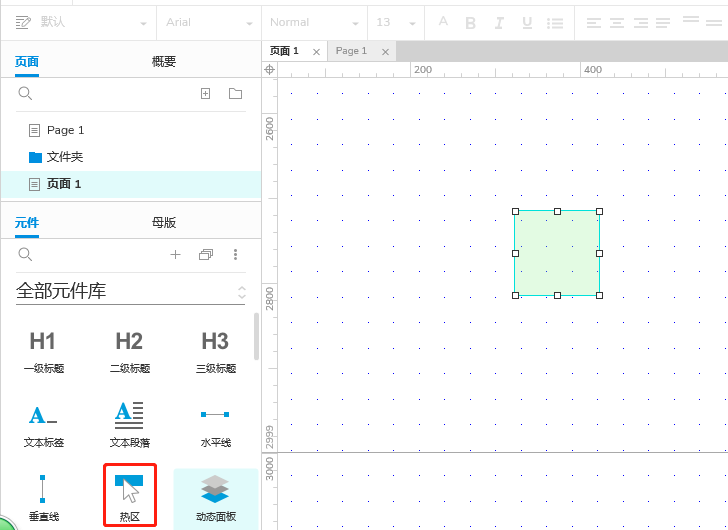Open the library more options menu

tap(235, 254)
